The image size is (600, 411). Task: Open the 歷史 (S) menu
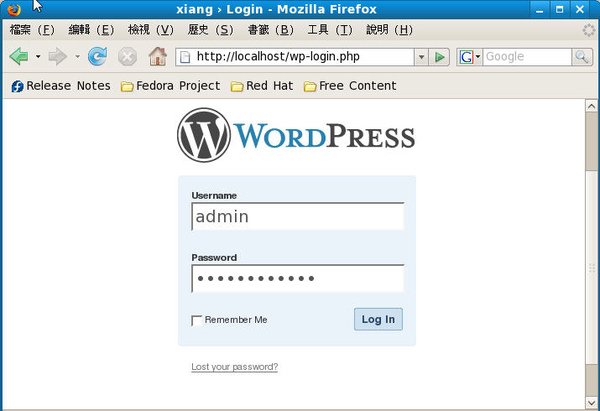210,30
